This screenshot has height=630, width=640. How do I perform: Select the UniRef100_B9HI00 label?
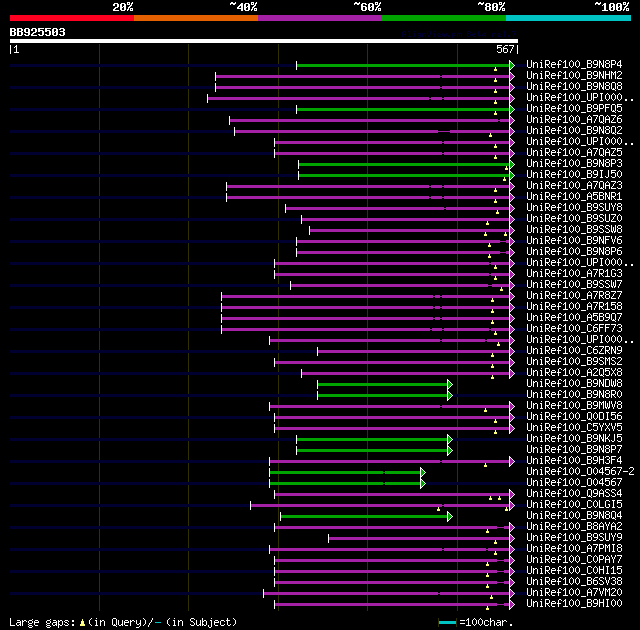[574, 604]
